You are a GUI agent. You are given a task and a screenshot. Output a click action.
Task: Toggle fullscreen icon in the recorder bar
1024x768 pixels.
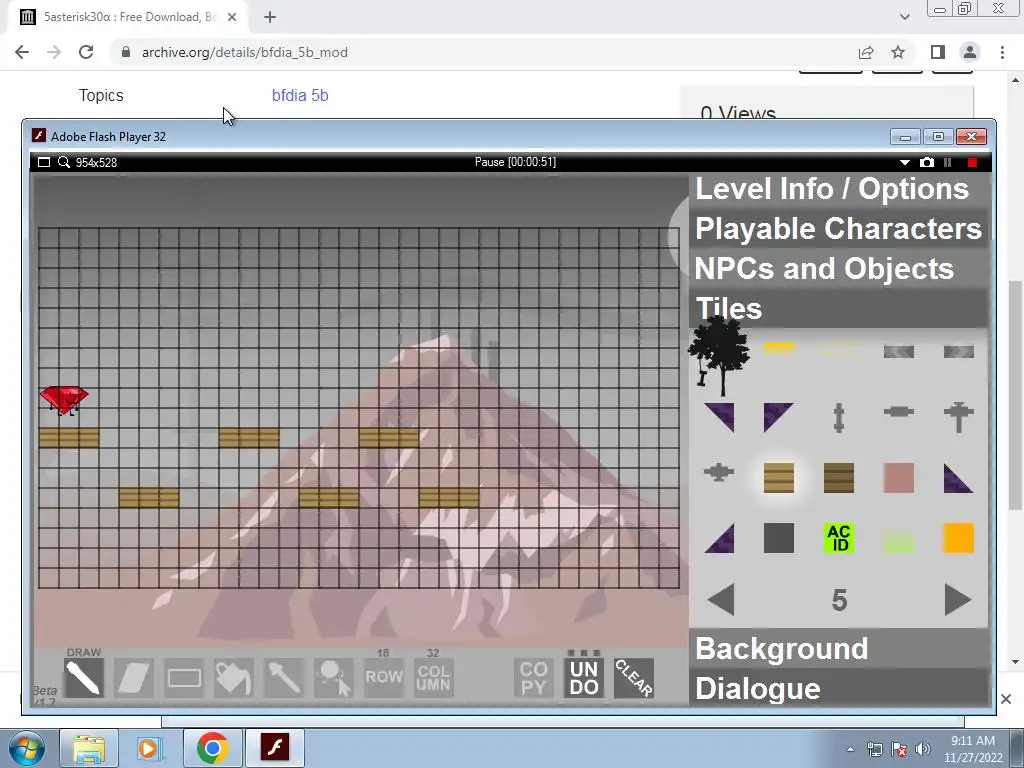coord(44,162)
